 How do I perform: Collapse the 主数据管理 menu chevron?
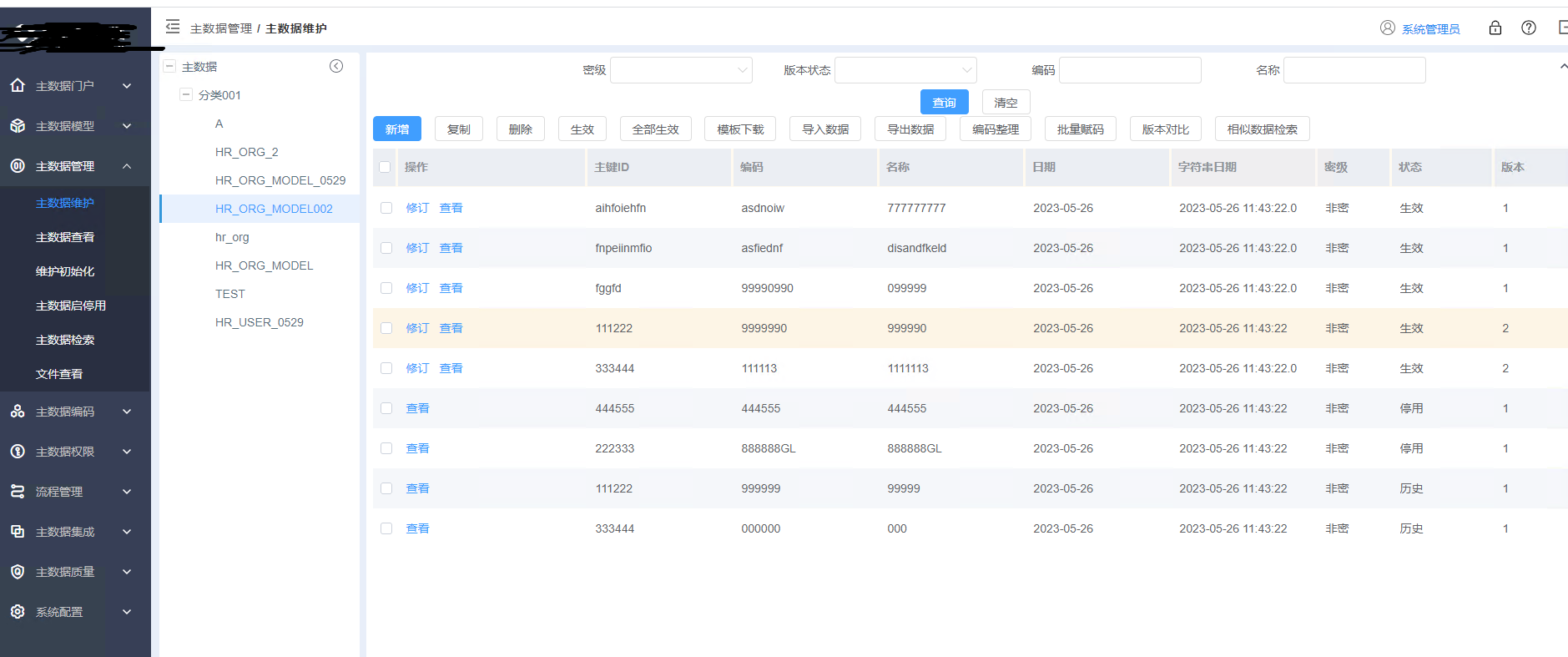[x=127, y=165]
